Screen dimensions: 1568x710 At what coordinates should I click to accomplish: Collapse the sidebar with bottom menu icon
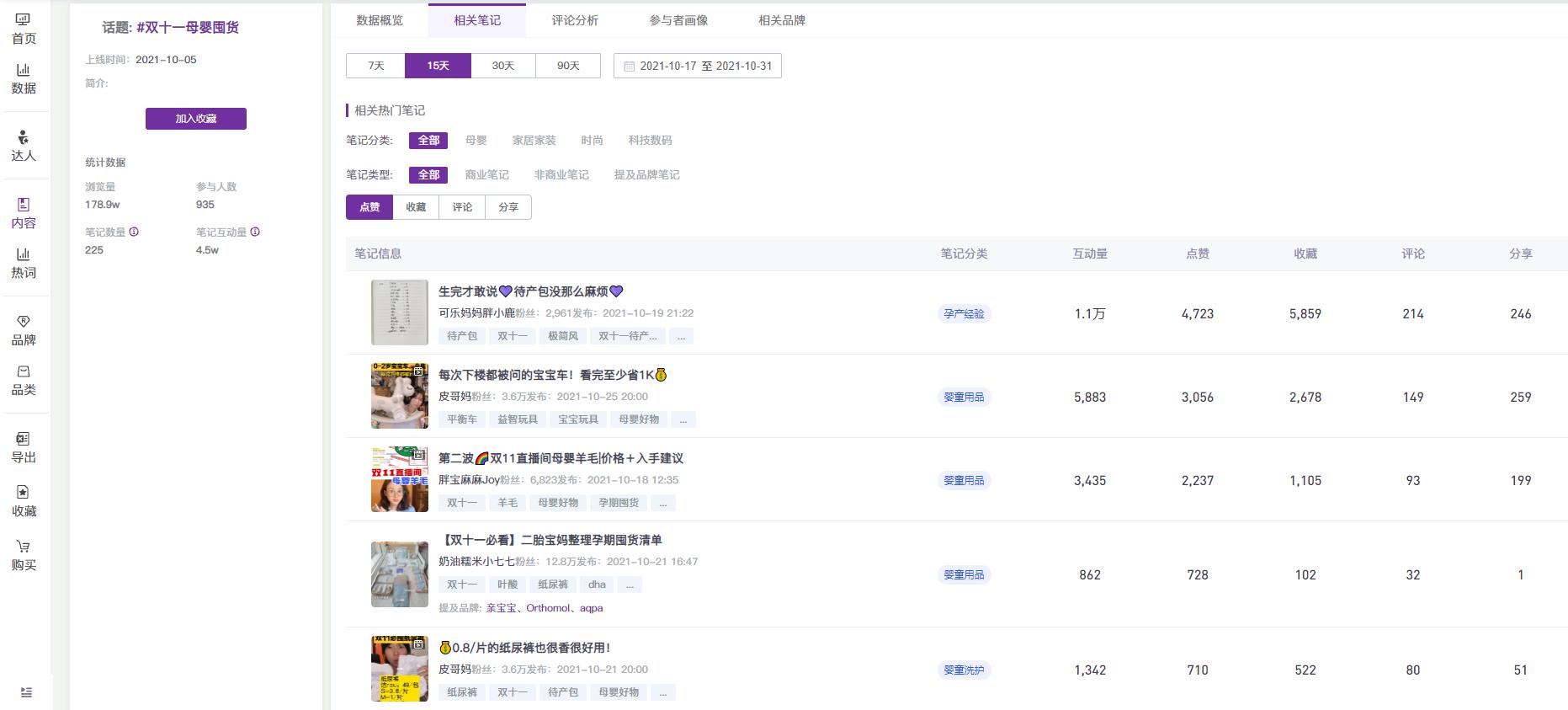26,692
